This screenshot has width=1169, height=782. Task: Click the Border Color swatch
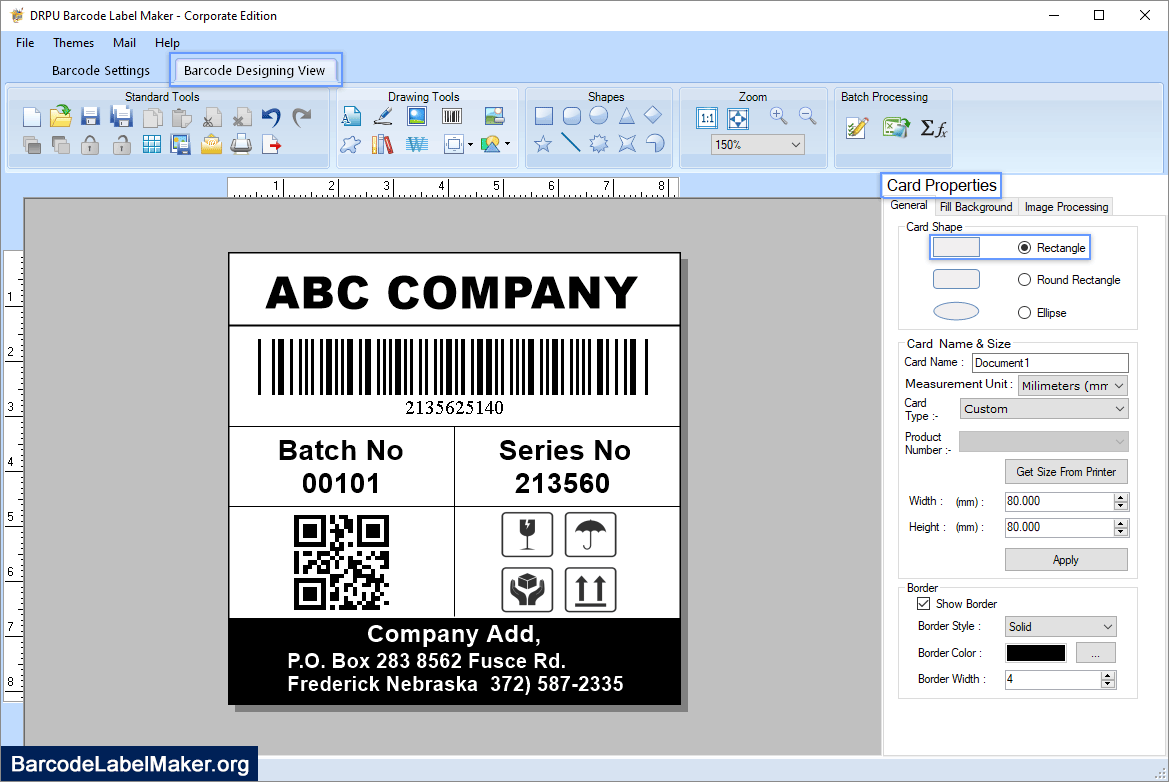pos(1035,652)
